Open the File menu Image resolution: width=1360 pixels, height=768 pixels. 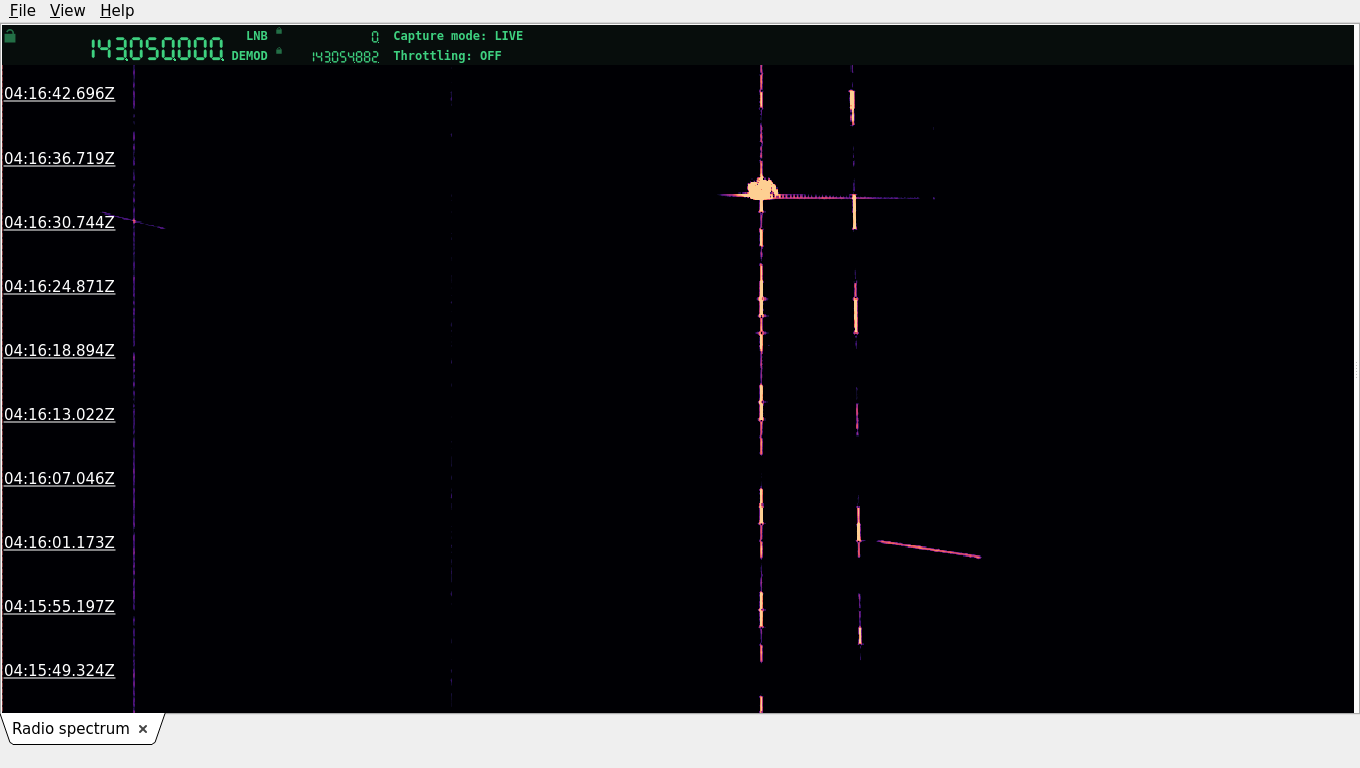click(x=22, y=10)
